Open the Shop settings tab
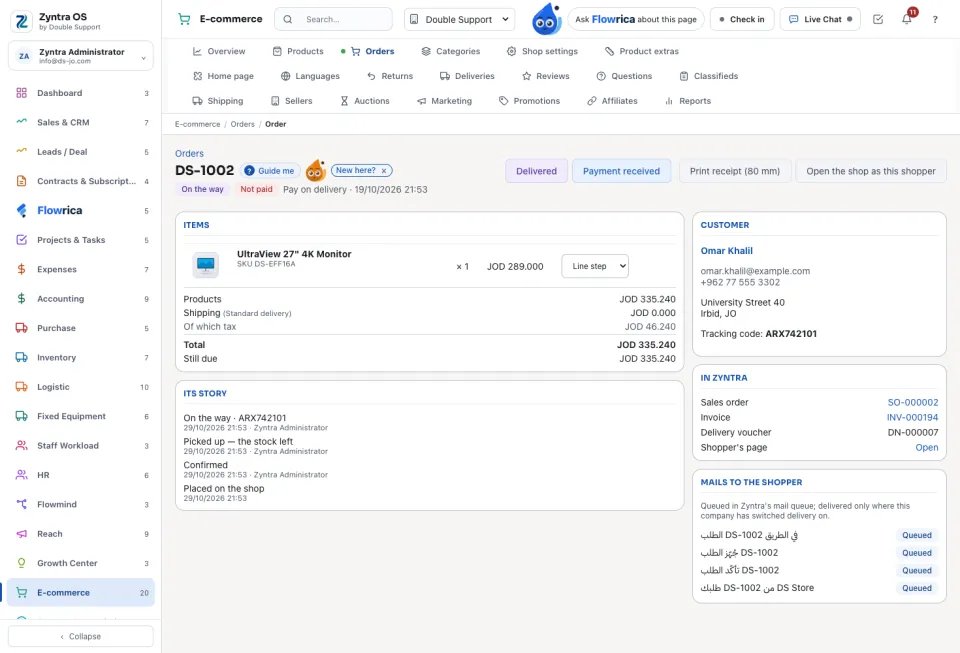 [x=542, y=51]
